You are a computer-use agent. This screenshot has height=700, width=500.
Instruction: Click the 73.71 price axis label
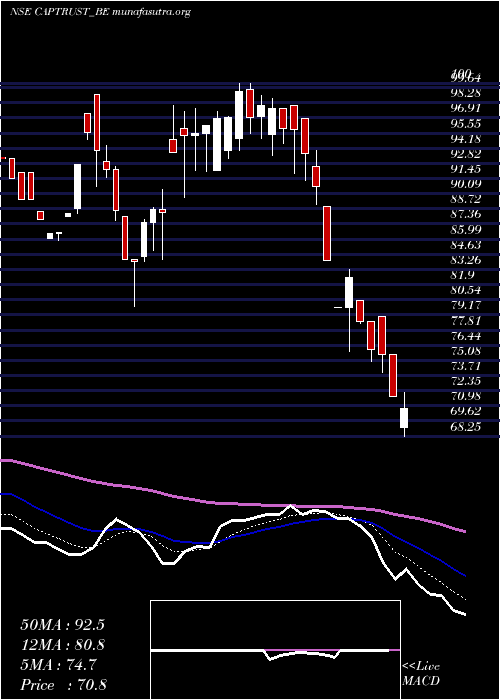pos(466,366)
